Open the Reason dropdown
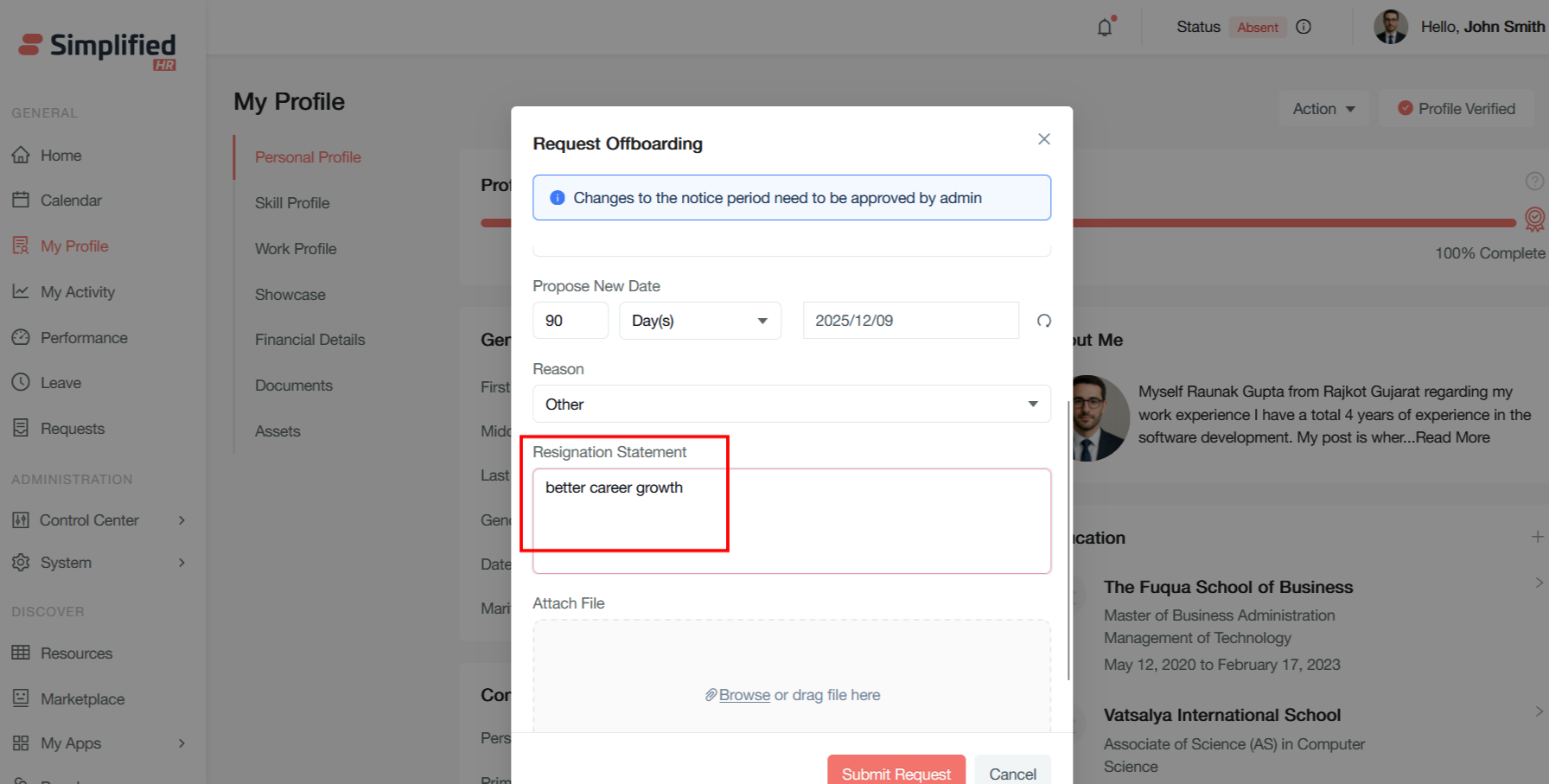The image size is (1549, 784). pos(791,404)
